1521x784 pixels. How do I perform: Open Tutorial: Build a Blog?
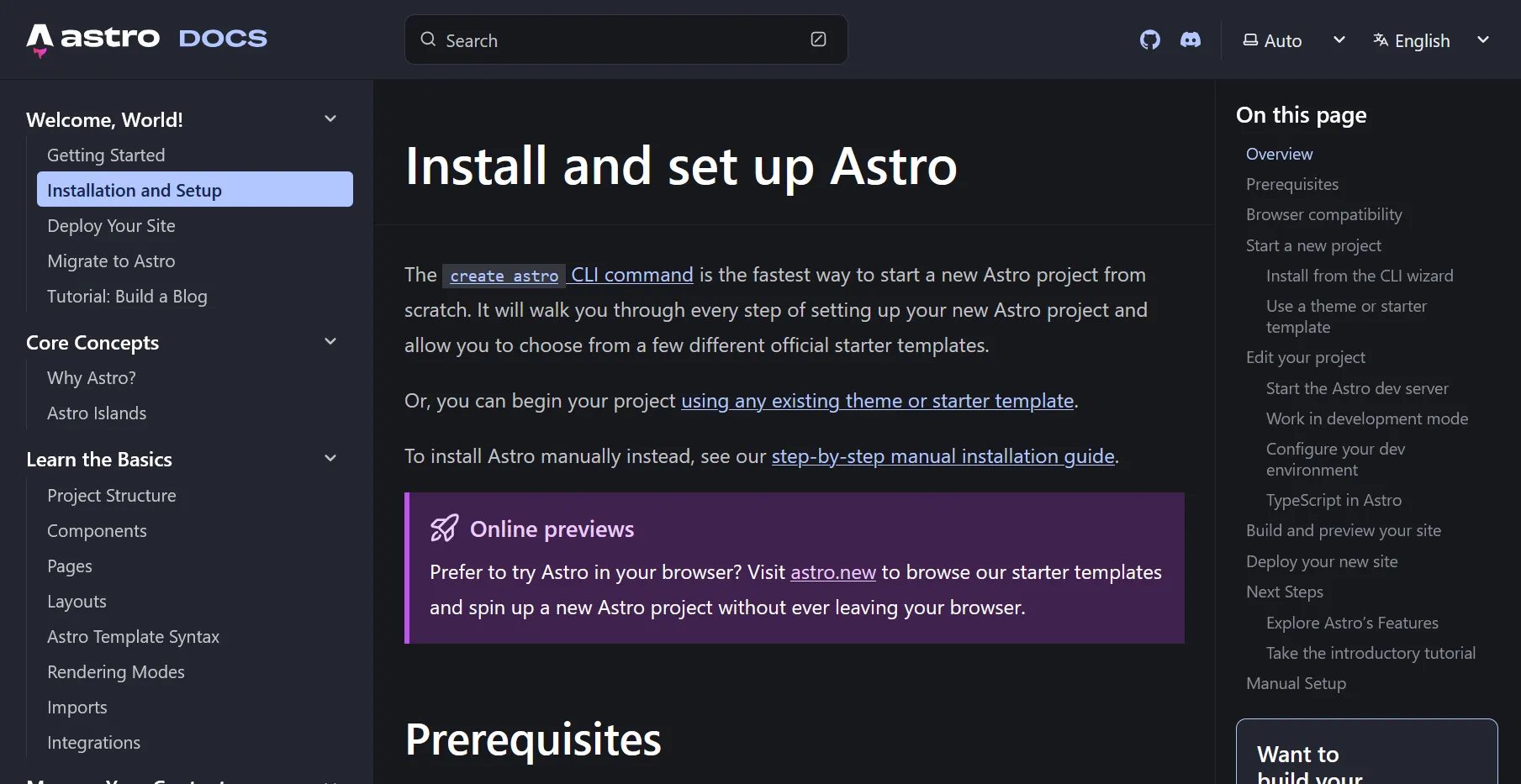coord(127,296)
